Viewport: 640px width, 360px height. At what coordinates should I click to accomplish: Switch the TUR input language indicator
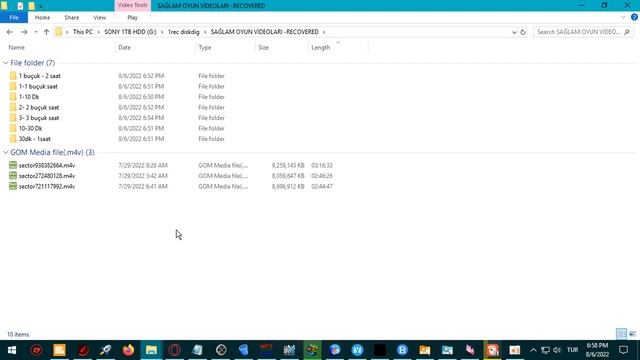[x=573, y=350]
